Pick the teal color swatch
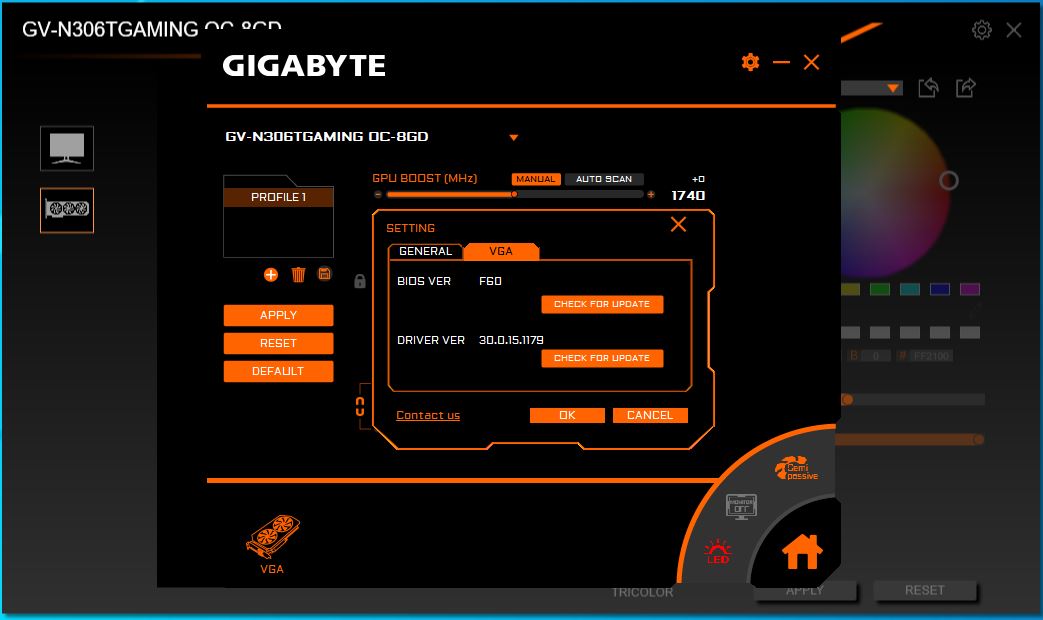Image resolution: width=1043 pixels, height=620 pixels. point(909,289)
